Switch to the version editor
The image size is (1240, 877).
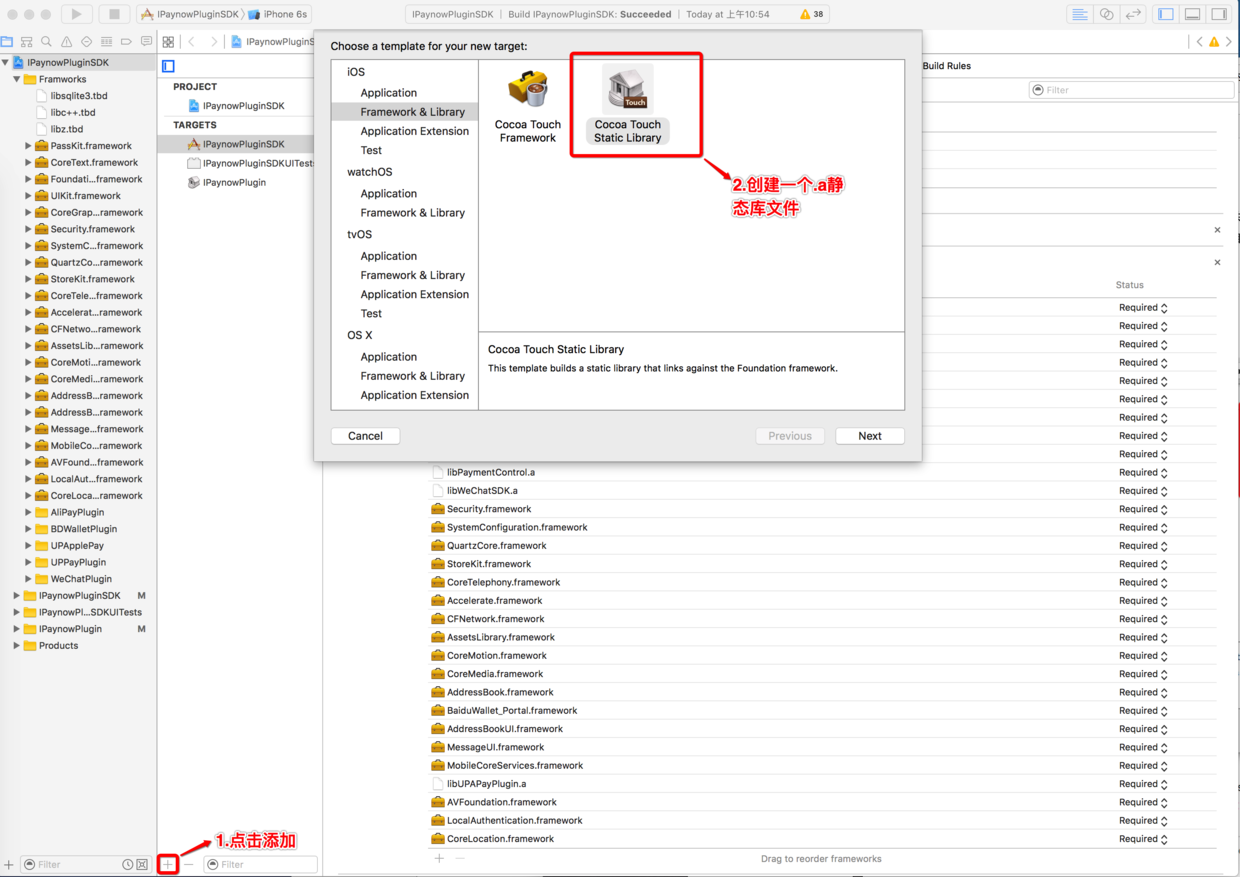(1133, 14)
